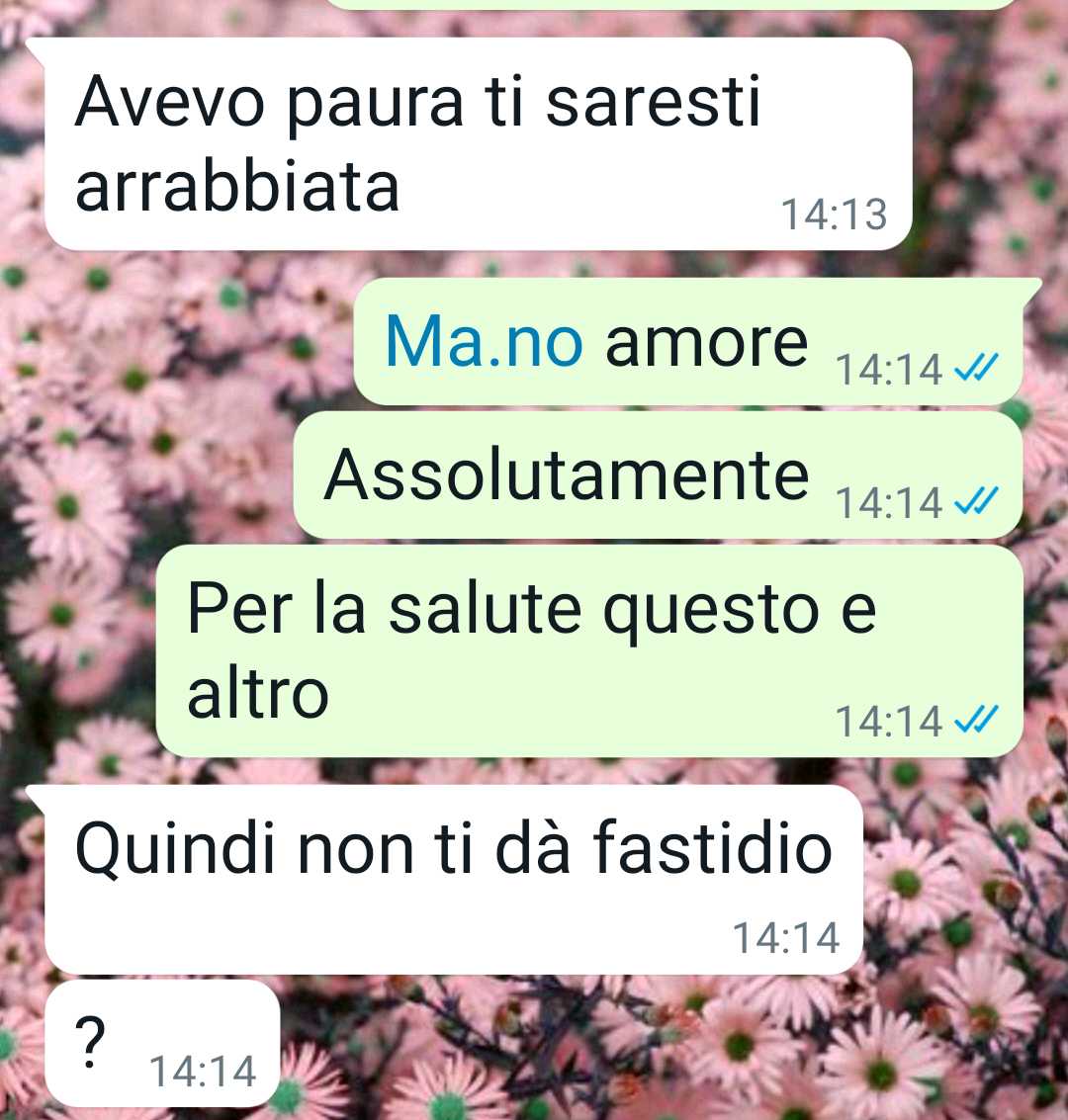Tap the 14:13 timestamp on first message
1068x1120 pixels.
point(834,215)
